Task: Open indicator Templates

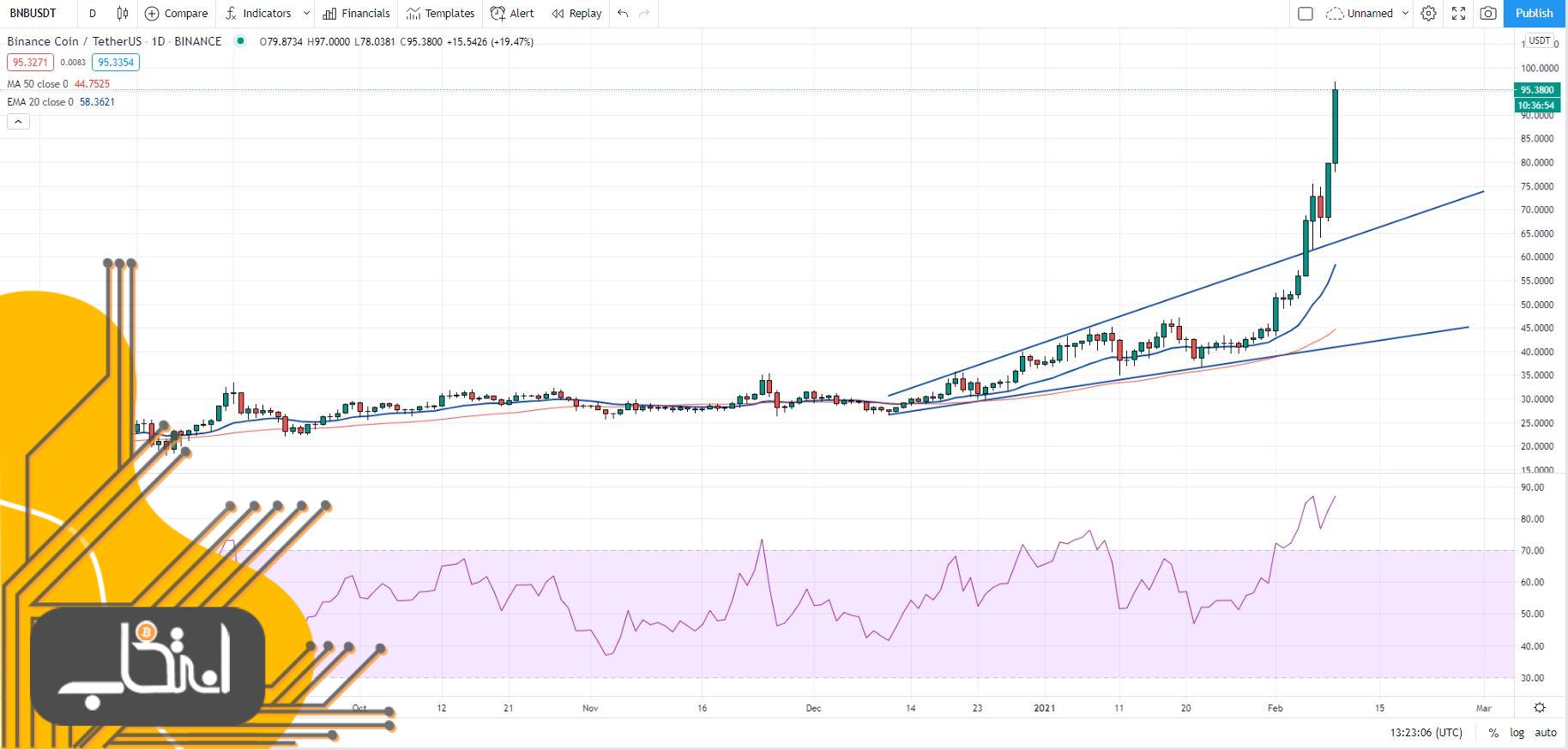Action: (x=440, y=13)
